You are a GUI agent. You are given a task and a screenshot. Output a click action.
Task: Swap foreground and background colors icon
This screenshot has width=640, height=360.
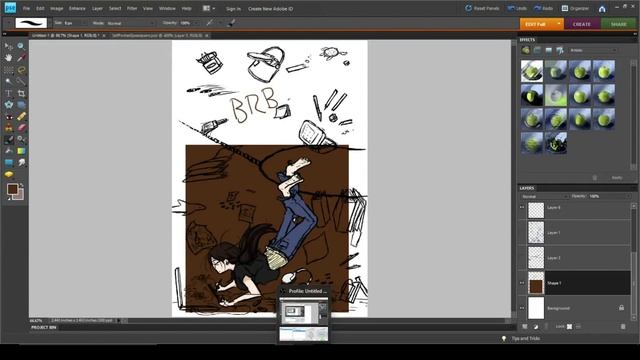coord(21,185)
